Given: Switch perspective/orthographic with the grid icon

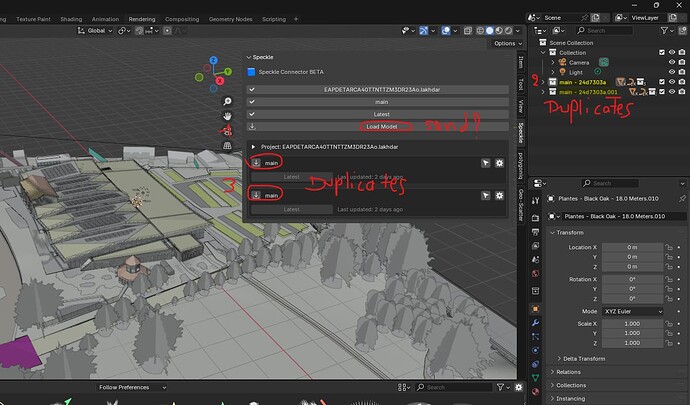Looking at the screenshot, I should (227, 146).
